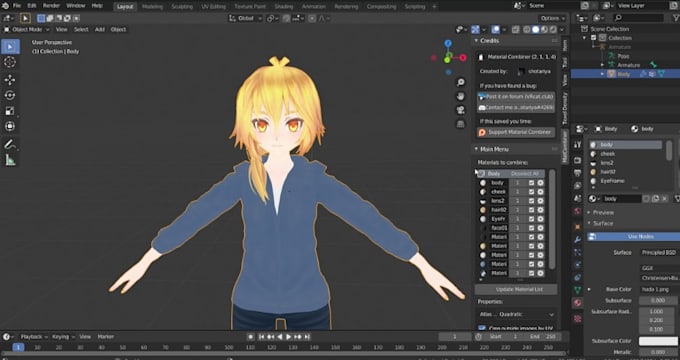The width and height of the screenshot is (680, 360).
Task: Select the Scale tool
Action: (x=10, y=111)
